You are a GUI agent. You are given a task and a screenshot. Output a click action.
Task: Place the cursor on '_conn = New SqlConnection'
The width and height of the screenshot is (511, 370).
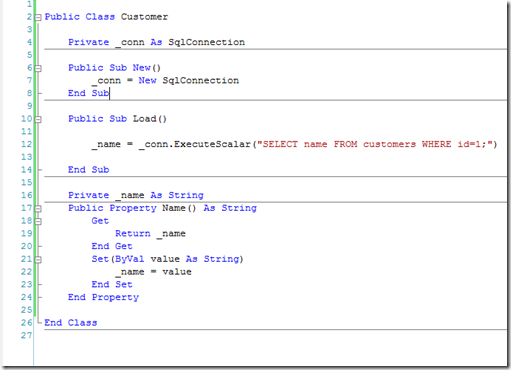(165, 81)
